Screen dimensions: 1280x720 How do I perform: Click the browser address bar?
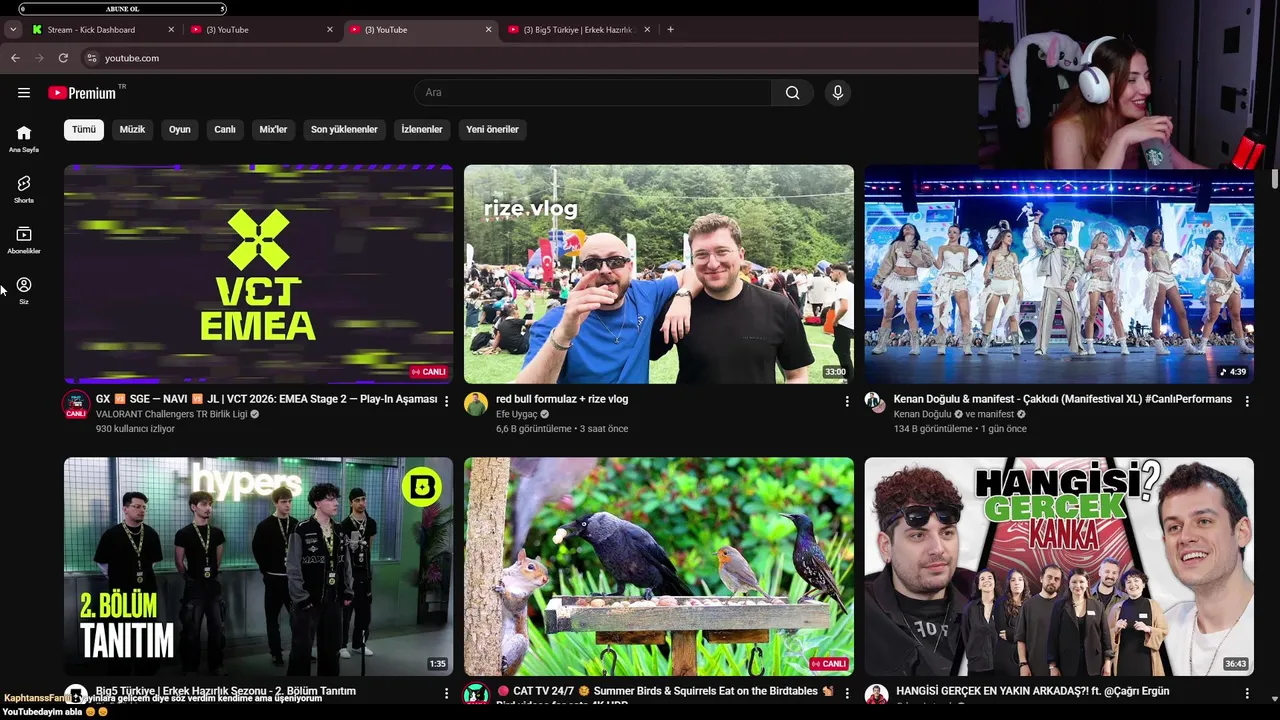click(x=530, y=58)
